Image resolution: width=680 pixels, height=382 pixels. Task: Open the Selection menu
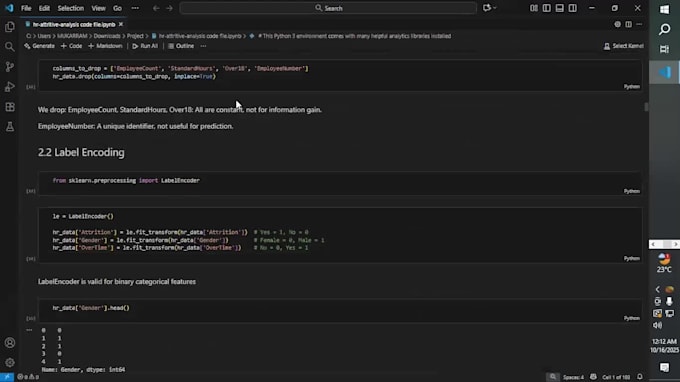pyautogui.click(x=71, y=8)
